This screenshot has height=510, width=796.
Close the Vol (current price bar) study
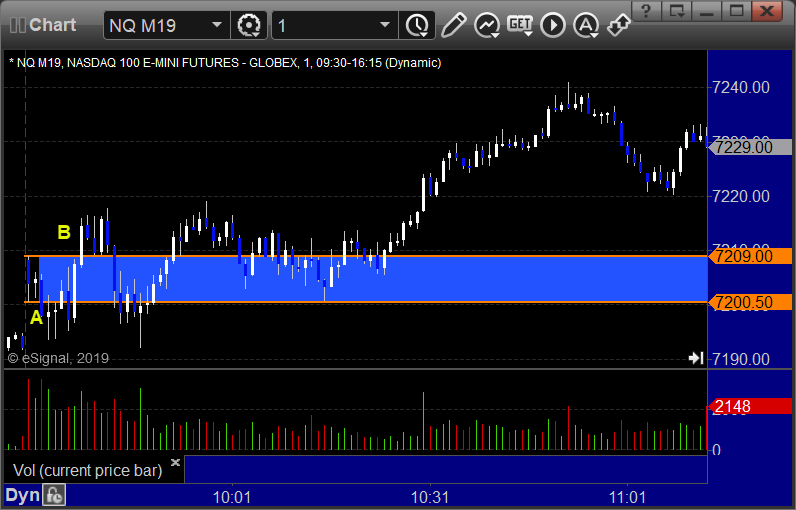[175, 462]
